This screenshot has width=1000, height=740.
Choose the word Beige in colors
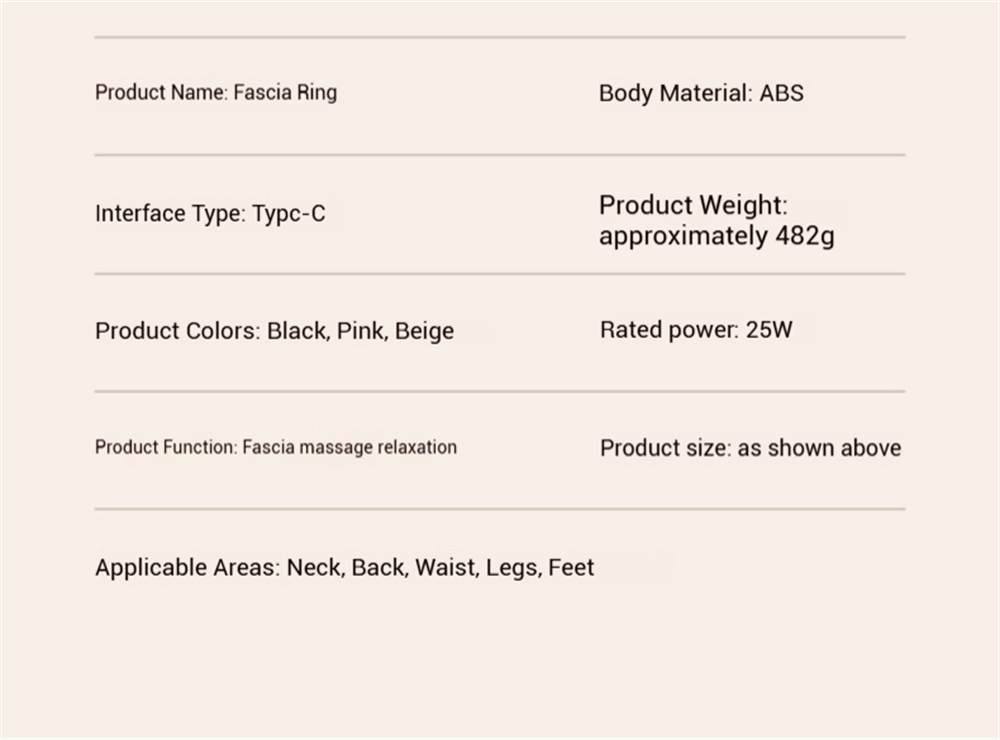point(424,331)
